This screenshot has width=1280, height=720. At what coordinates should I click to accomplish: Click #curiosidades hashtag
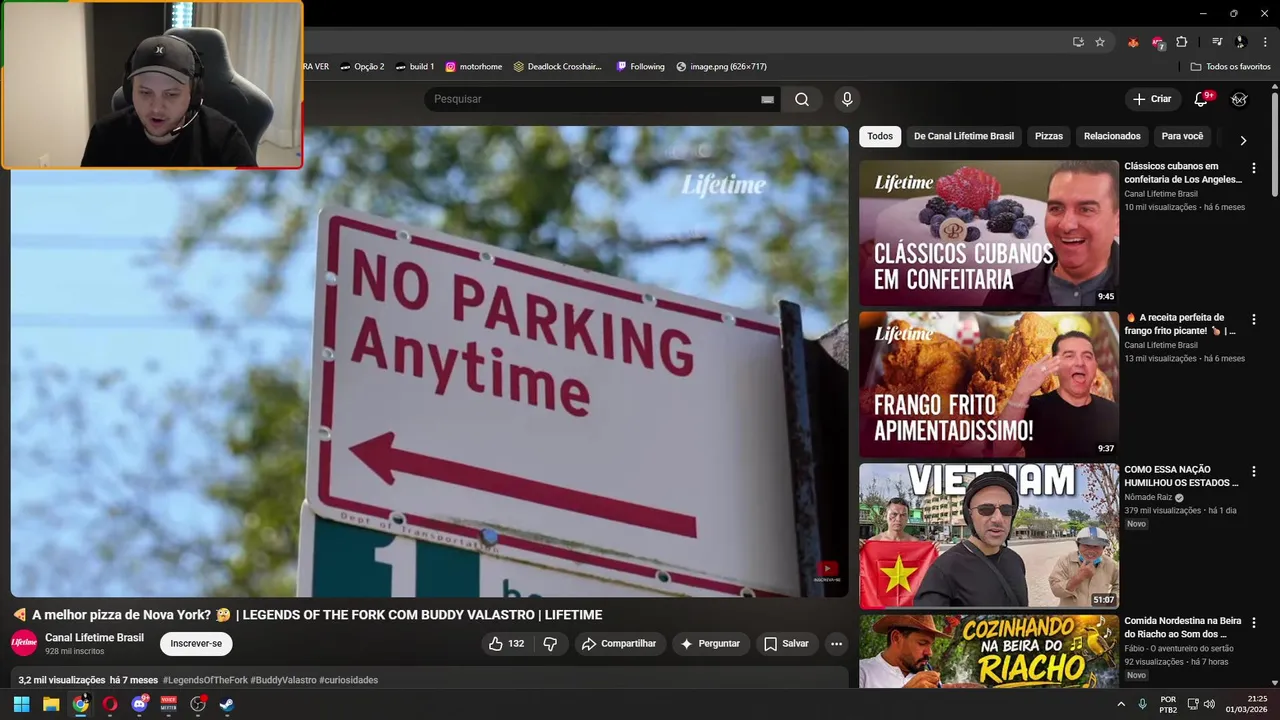pos(349,680)
